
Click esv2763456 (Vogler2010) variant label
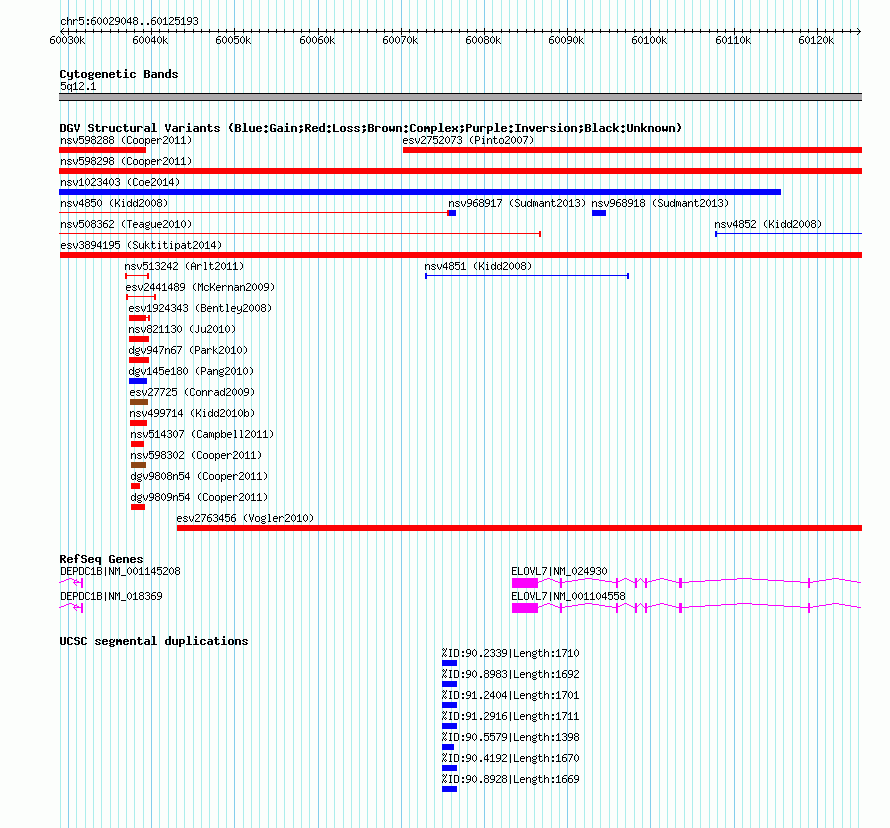[245, 518]
